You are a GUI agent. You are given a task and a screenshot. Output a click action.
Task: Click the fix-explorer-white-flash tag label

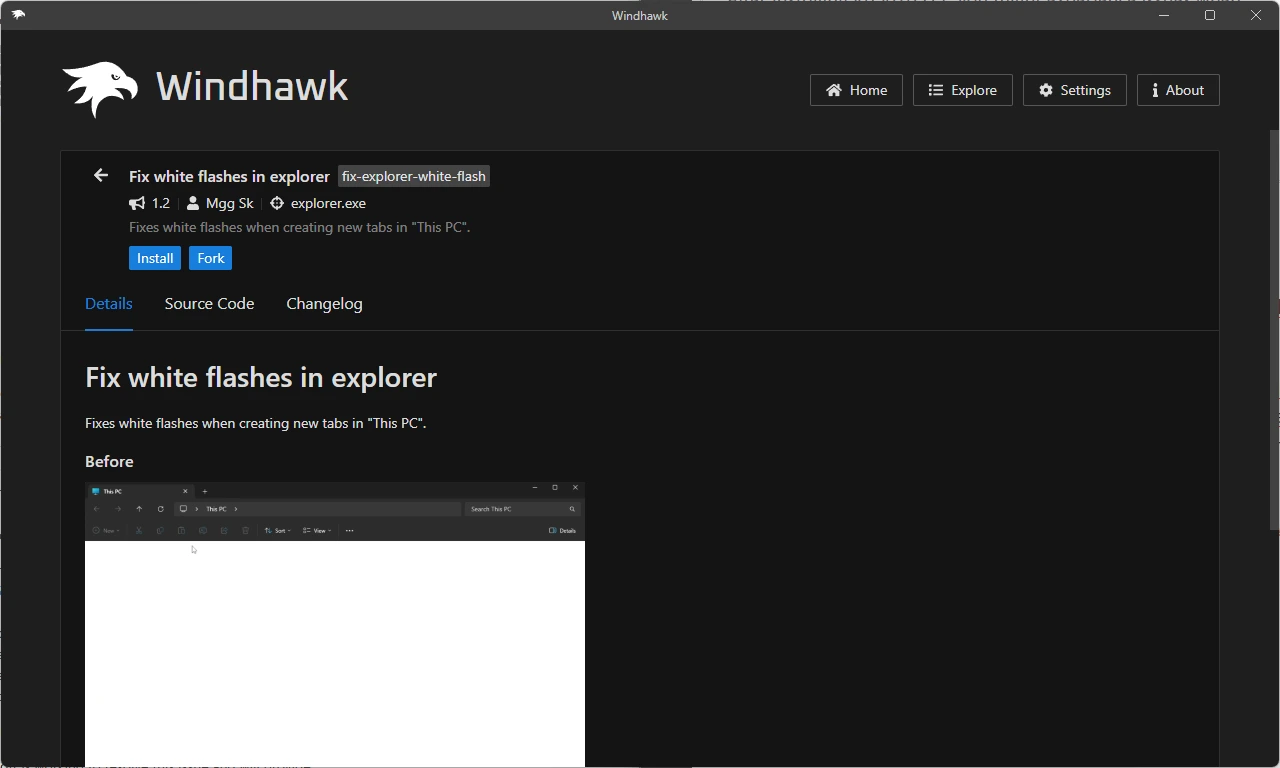pyautogui.click(x=413, y=176)
